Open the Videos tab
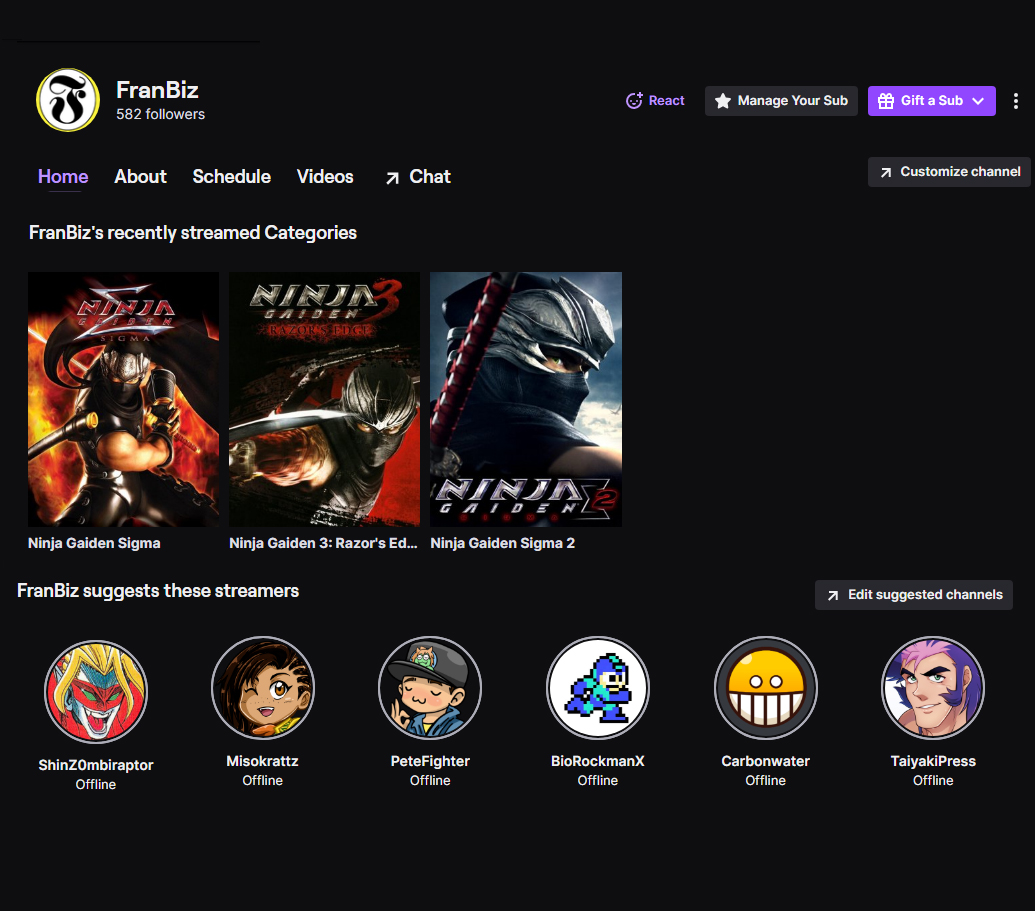1035x911 pixels. pyautogui.click(x=325, y=176)
